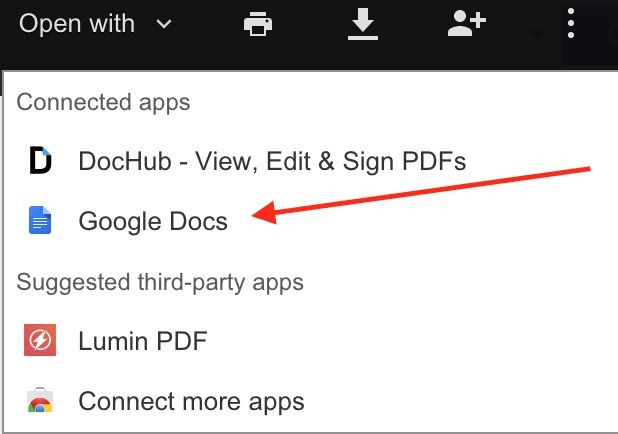This screenshot has height=434, width=618.
Task: Click the download arrow icon
Action: coord(361,24)
